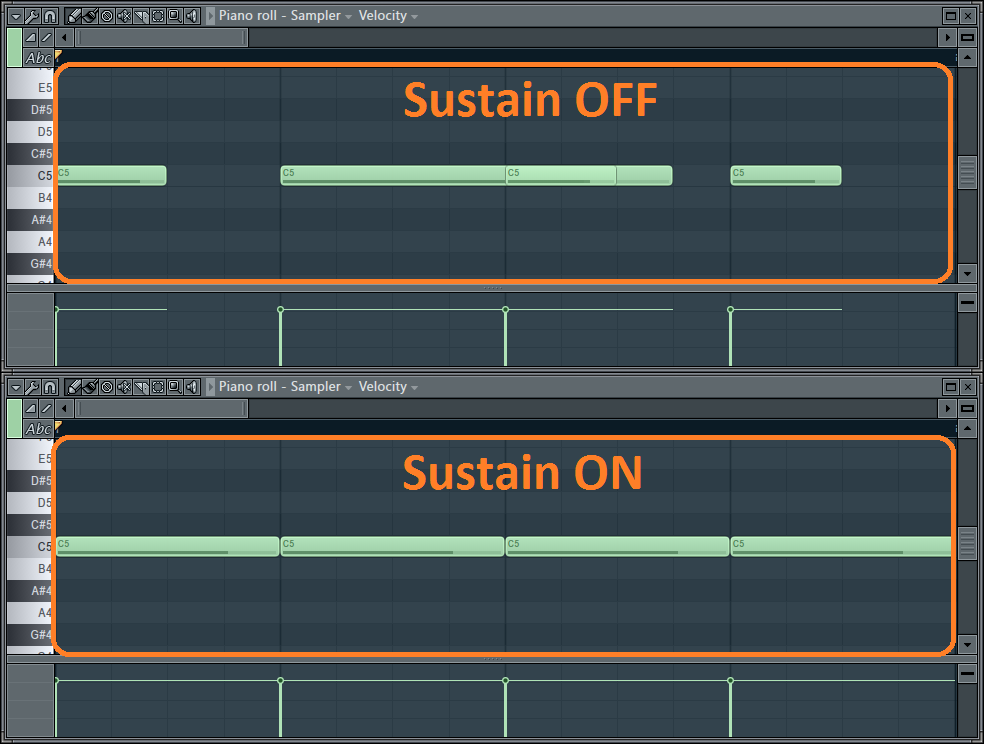Select the Paint brush tool in top piano roll
Image resolution: width=984 pixels, height=744 pixels.
tap(89, 16)
